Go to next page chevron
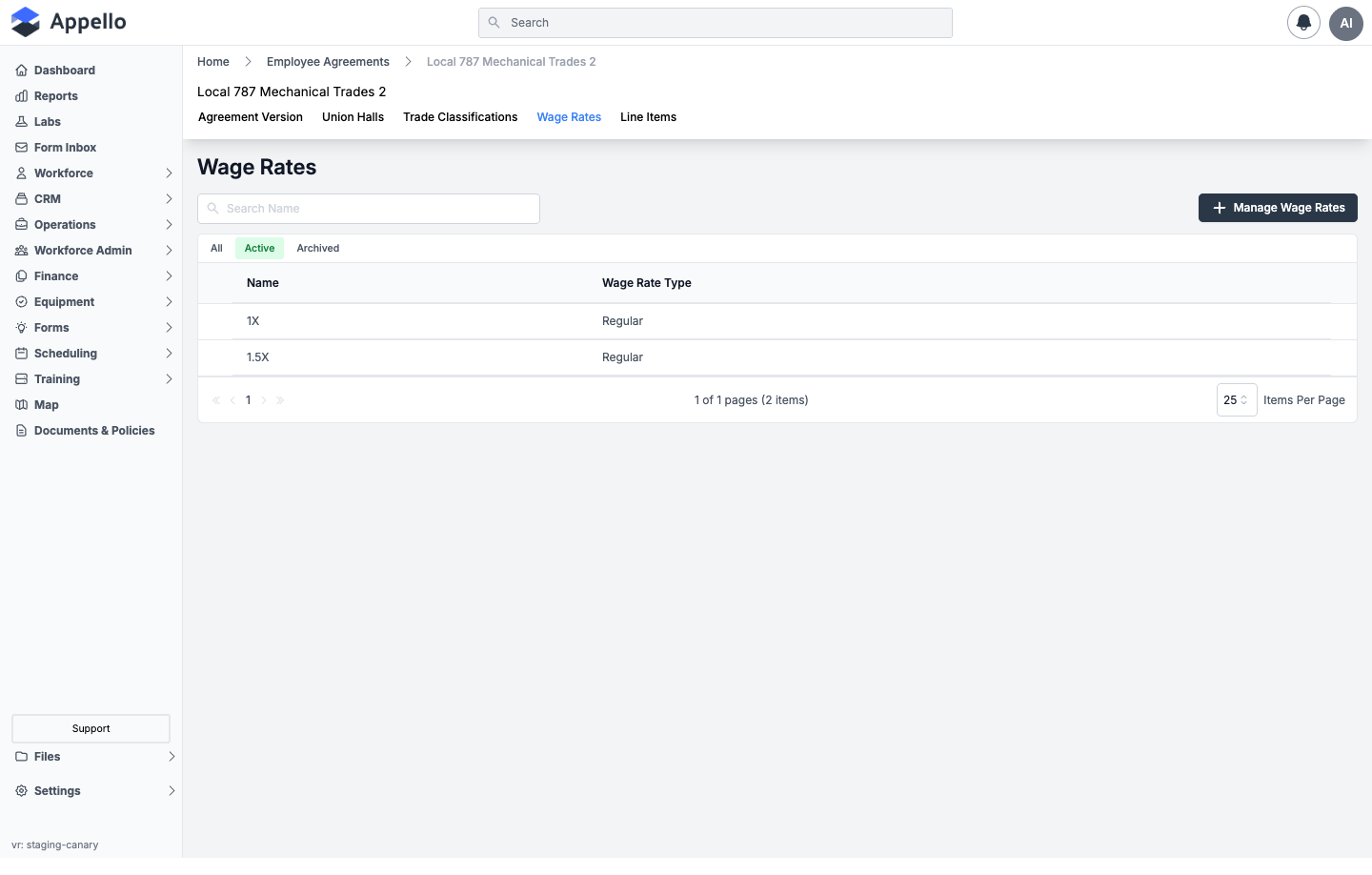 [x=264, y=400]
